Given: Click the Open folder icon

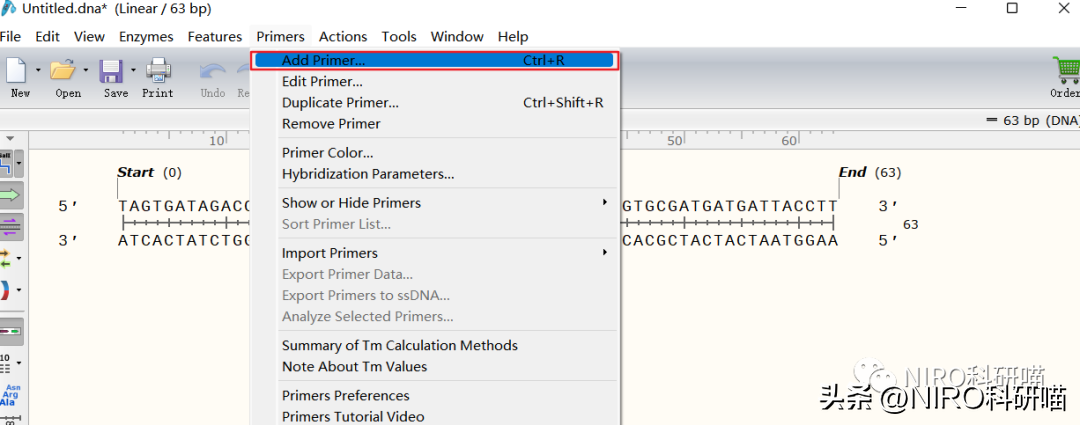Looking at the screenshot, I should (x=64, y=72).
